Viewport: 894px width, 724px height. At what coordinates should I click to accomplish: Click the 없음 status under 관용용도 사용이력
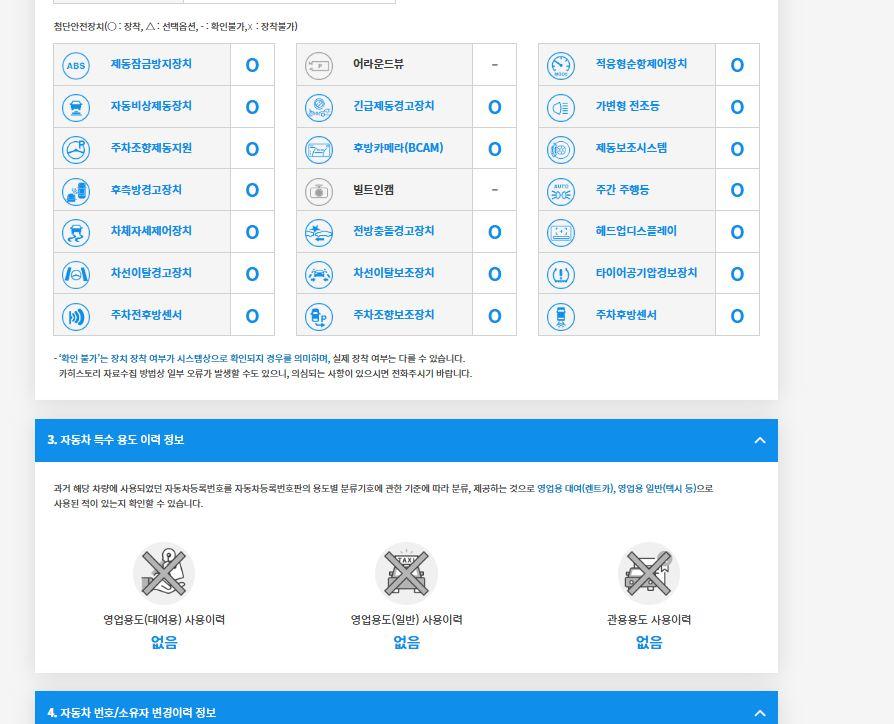(x=649, y=643)
